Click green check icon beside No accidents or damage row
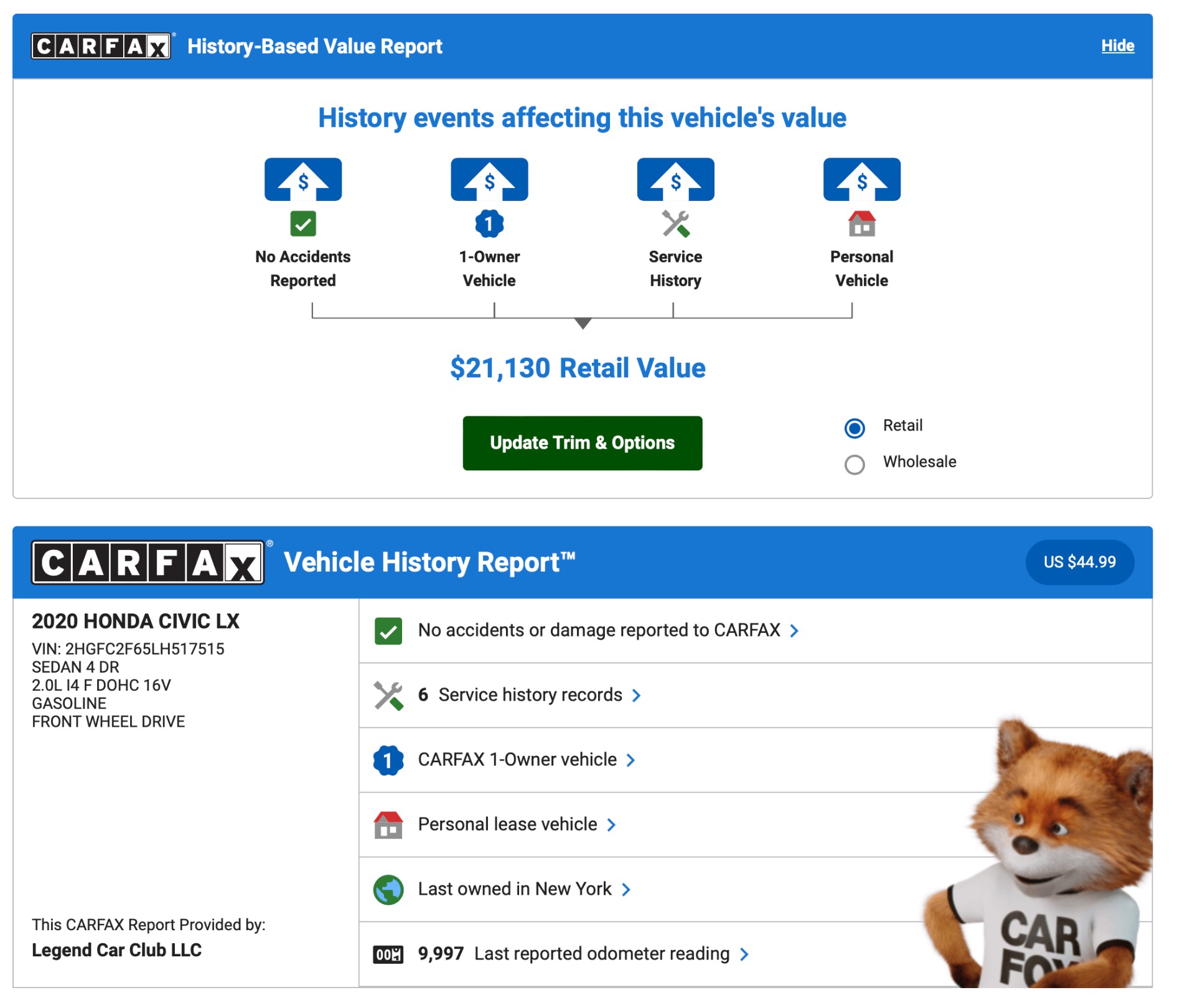Image resolution: width=1195 pixels, height=1008 pixels. pyautogui.click(x=388, y=631)
